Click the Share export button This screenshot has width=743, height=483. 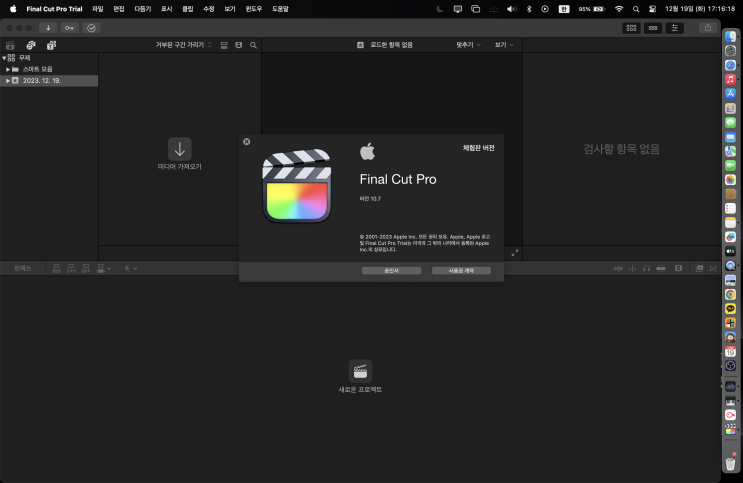[708, 28]
